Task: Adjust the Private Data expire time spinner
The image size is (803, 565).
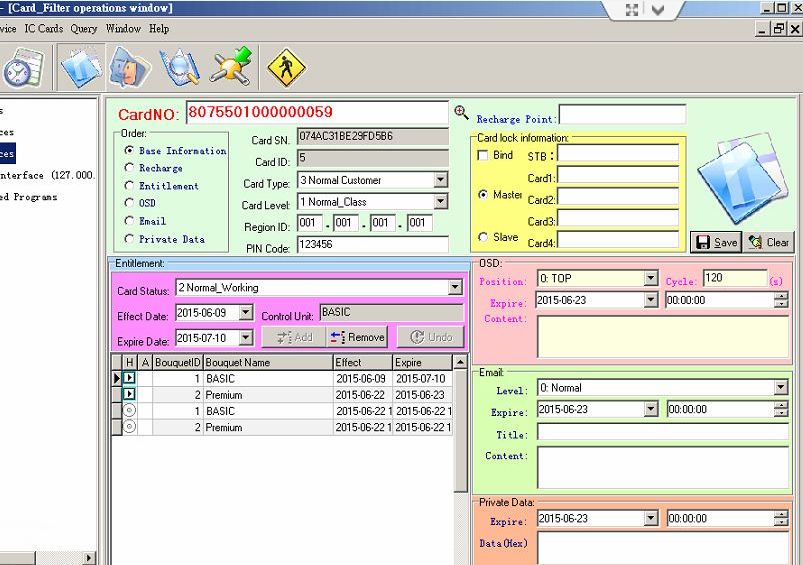Action: [780, 518]
